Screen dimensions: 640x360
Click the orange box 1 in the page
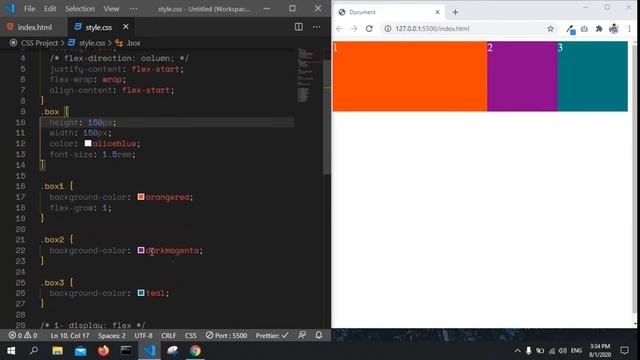[x=410, y=76]
